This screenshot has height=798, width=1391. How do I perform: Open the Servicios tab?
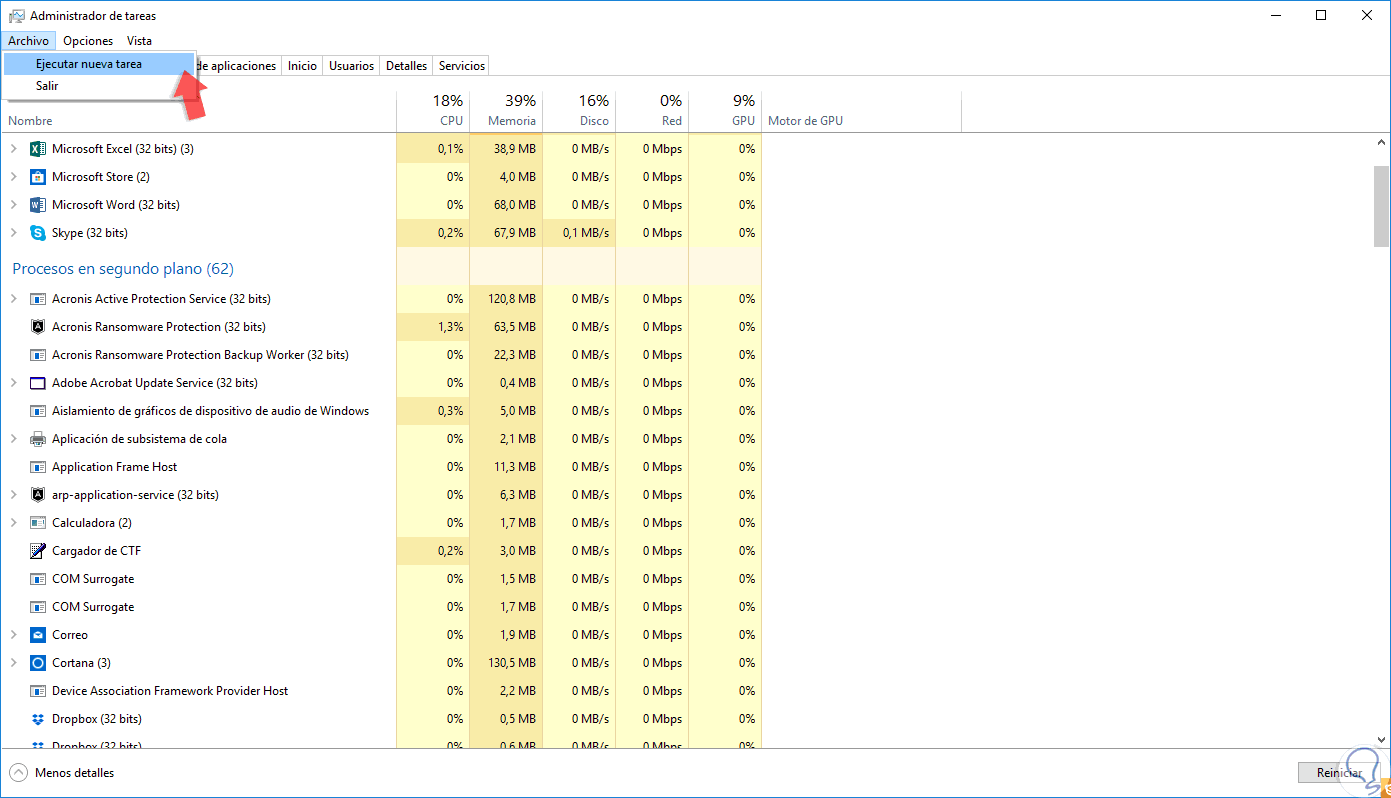[x=462, y=66]
